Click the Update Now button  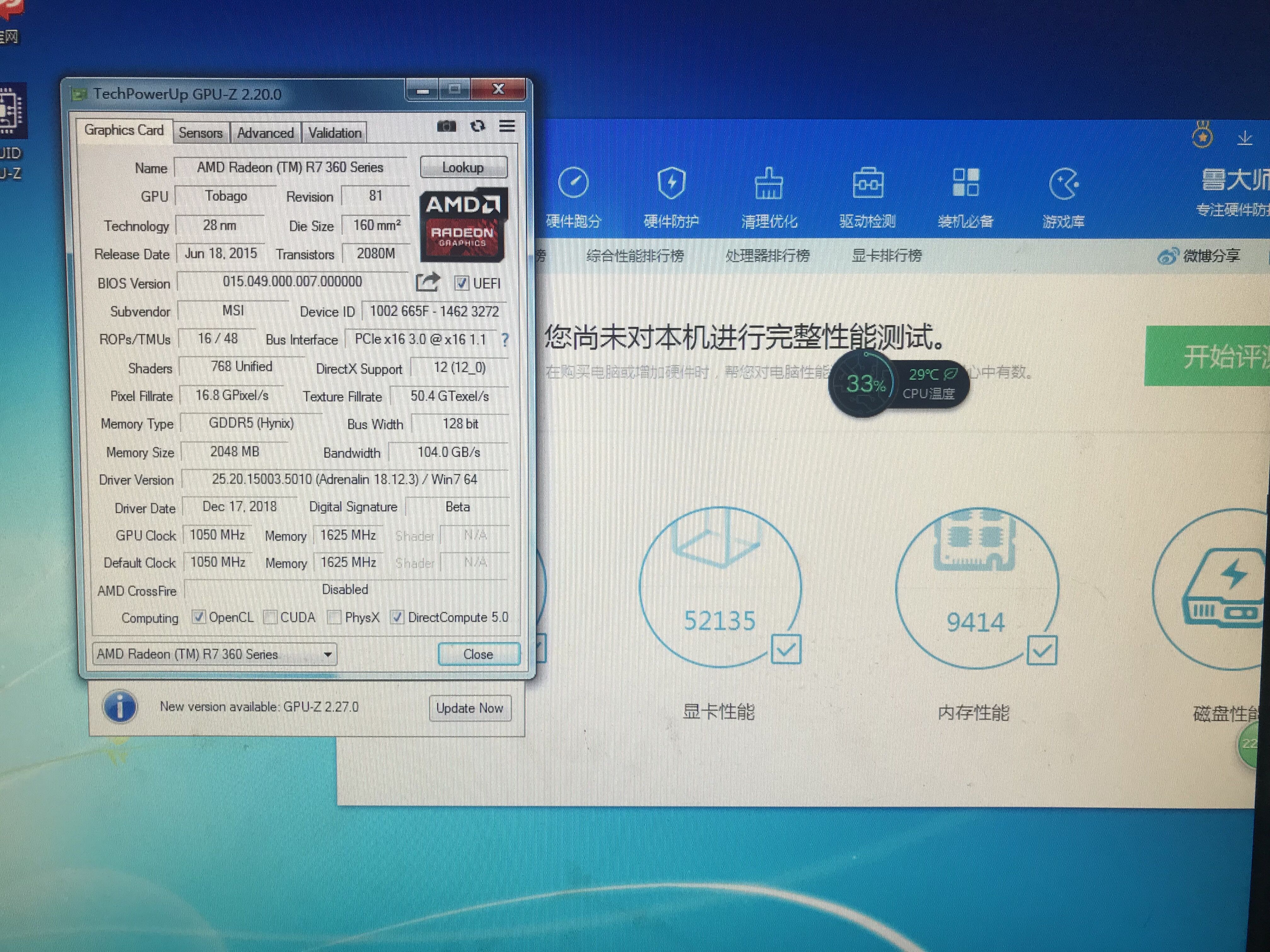pyautogui.click(x=470, y=708)
